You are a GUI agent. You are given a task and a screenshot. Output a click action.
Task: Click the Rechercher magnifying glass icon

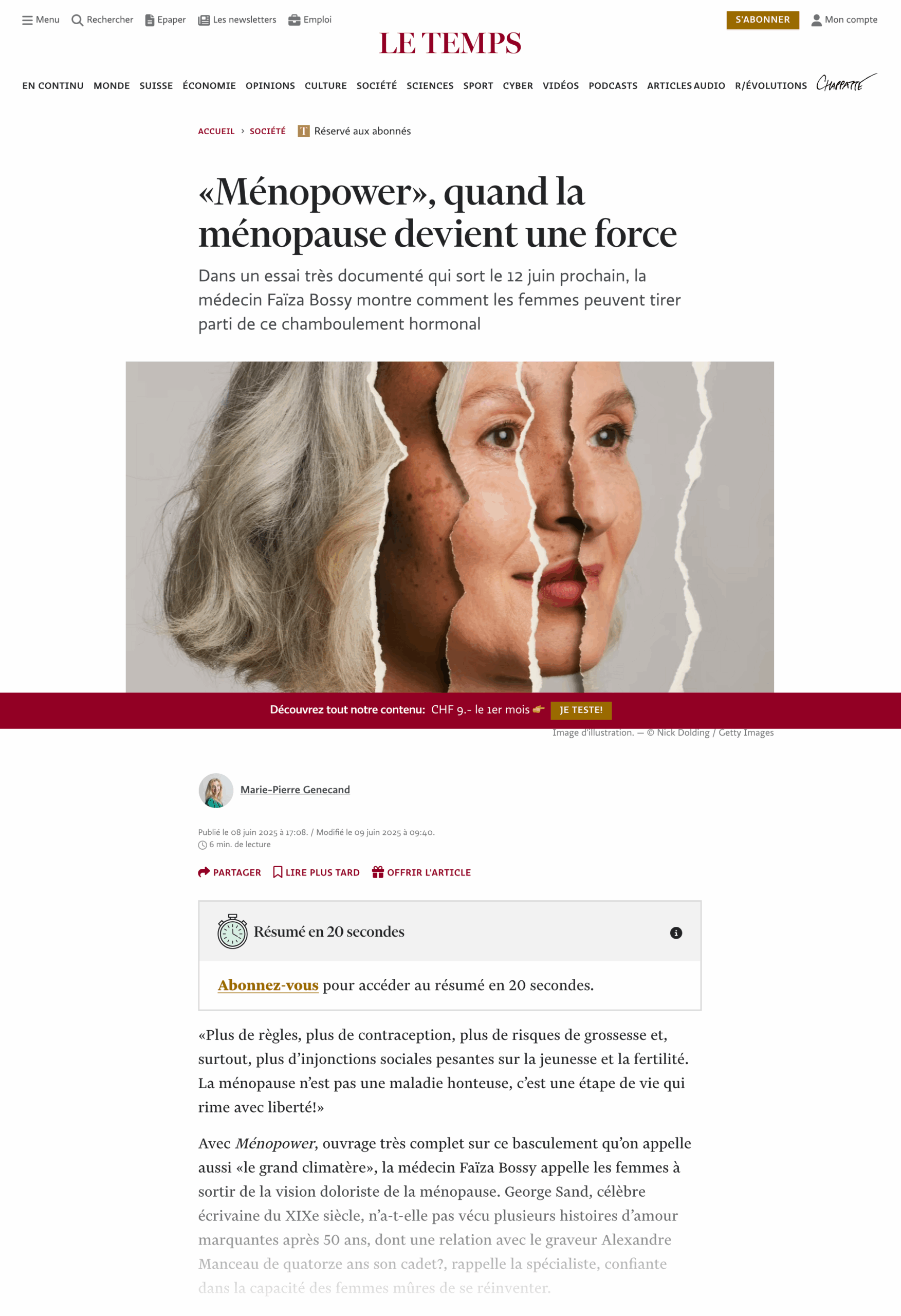(x=77, y=21)
